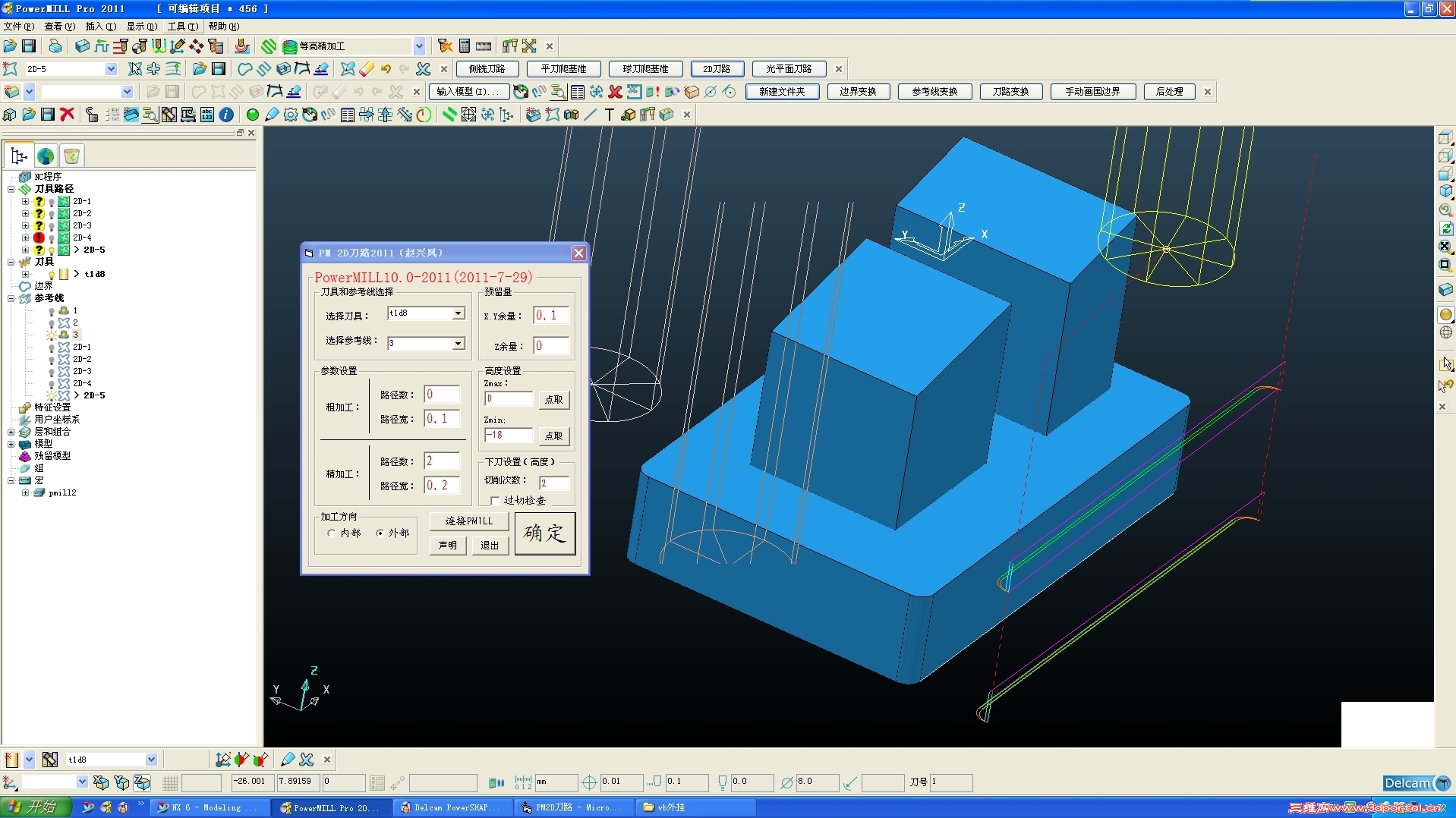Screen dimensions: 1456x818
Task: Open the 选择刀具 dropdown in dialog
Action: [459, 313]
